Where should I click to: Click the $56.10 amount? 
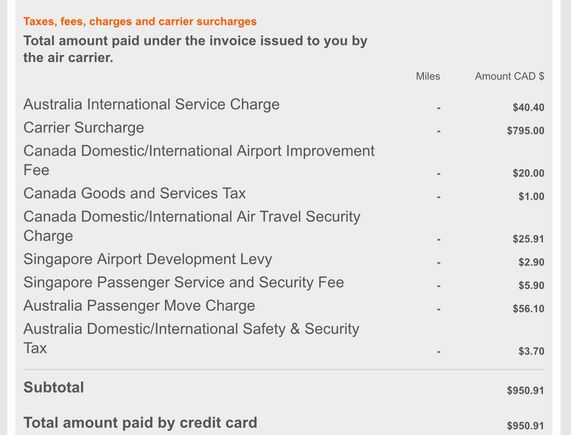(528, 309)
